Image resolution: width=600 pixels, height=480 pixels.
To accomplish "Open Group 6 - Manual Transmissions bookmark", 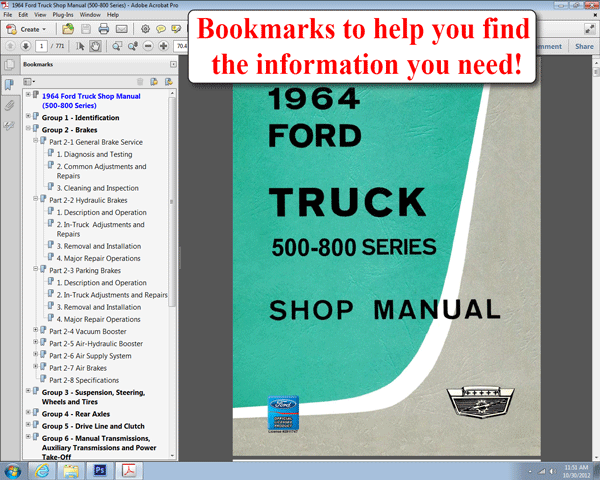I will click(x=99, y=447).
